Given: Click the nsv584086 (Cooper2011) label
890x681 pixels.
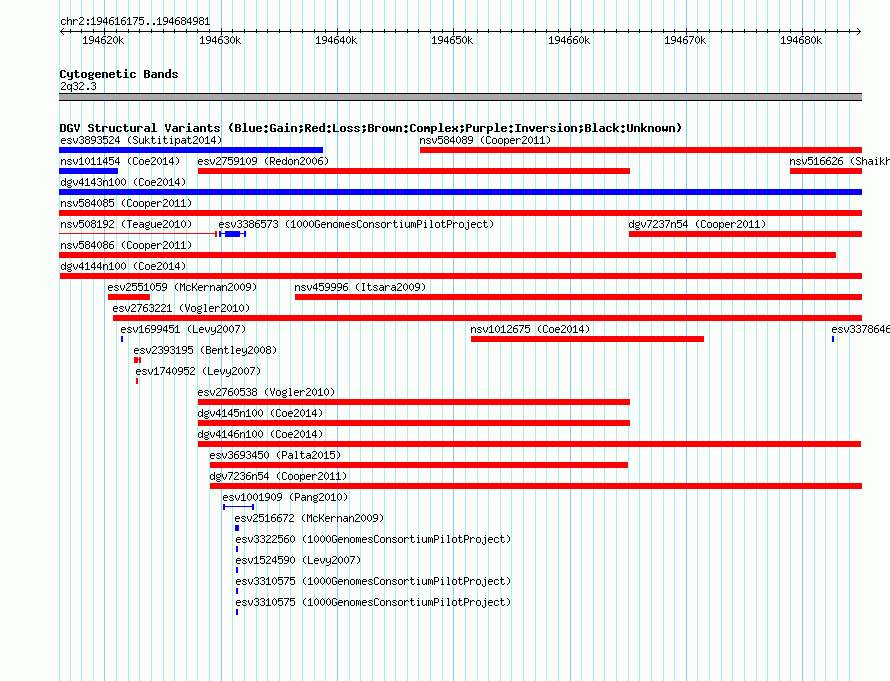Looking at the screenshot, I should tap(126, 245).
